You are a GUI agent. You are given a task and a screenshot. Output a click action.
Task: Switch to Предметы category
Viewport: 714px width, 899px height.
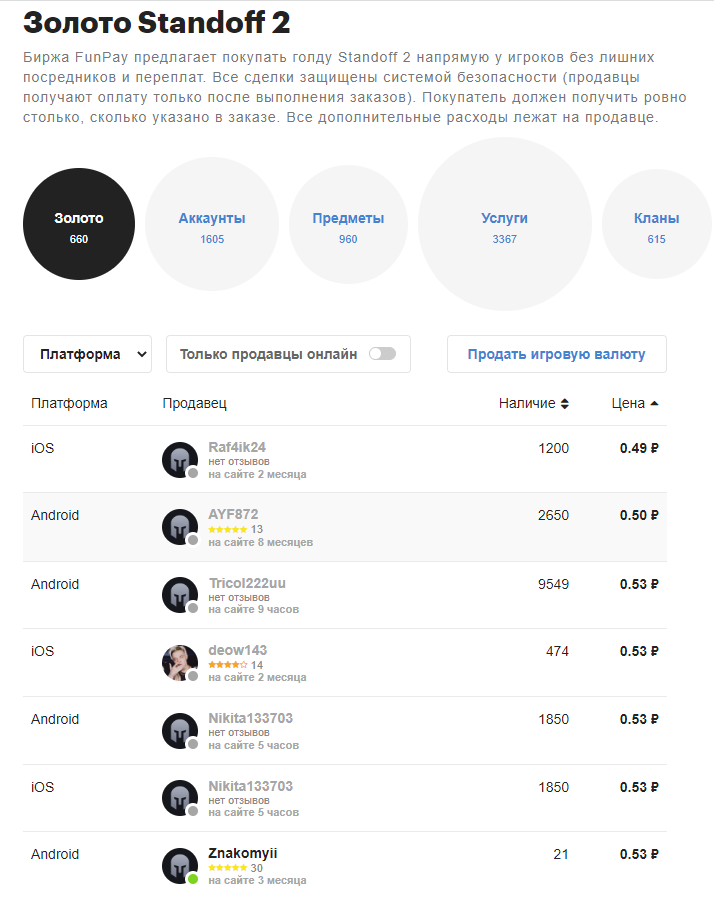pos(348,224)
